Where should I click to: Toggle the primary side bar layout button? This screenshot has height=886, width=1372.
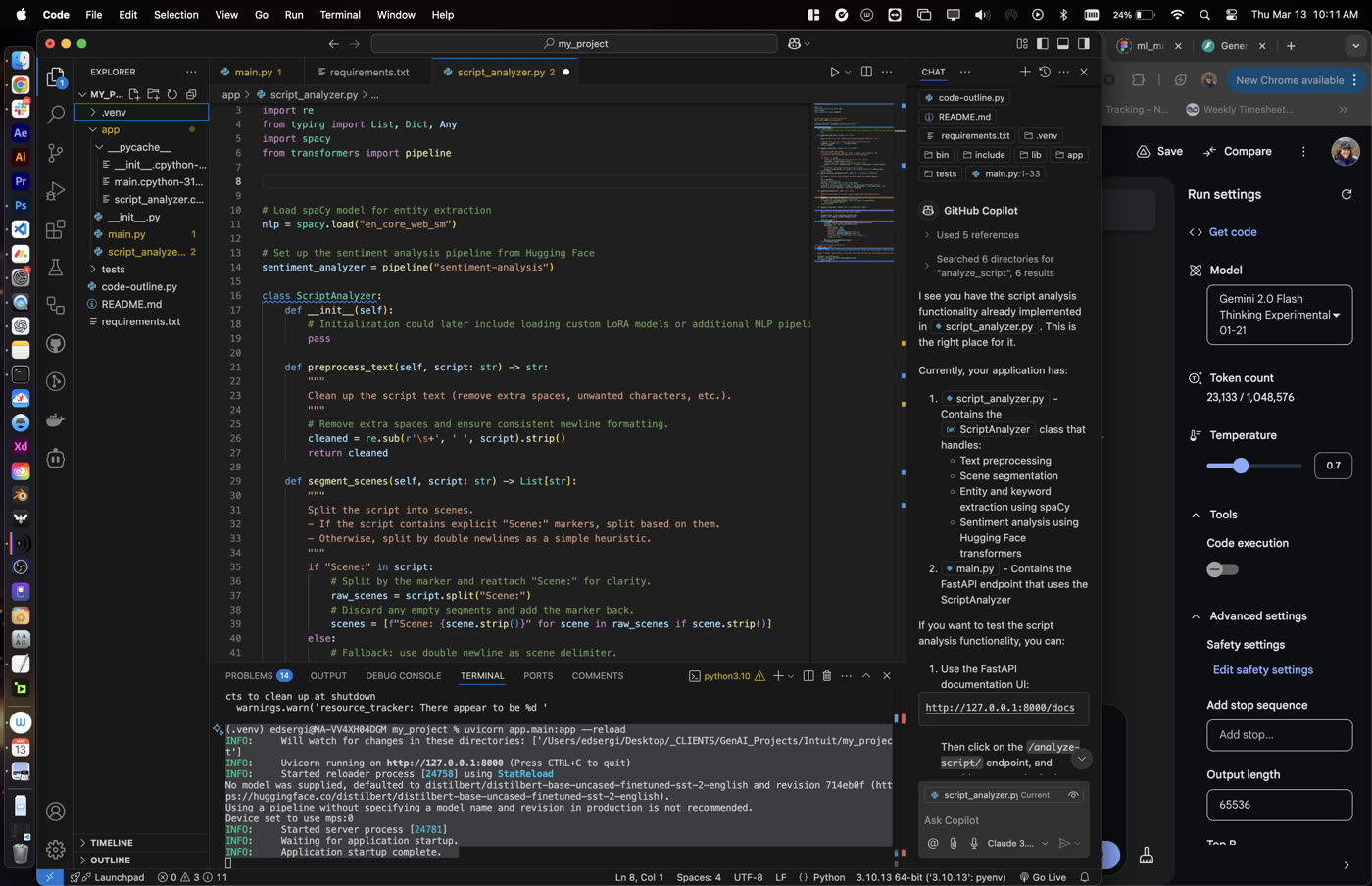pyautogui.click(x=1043, y=44)
